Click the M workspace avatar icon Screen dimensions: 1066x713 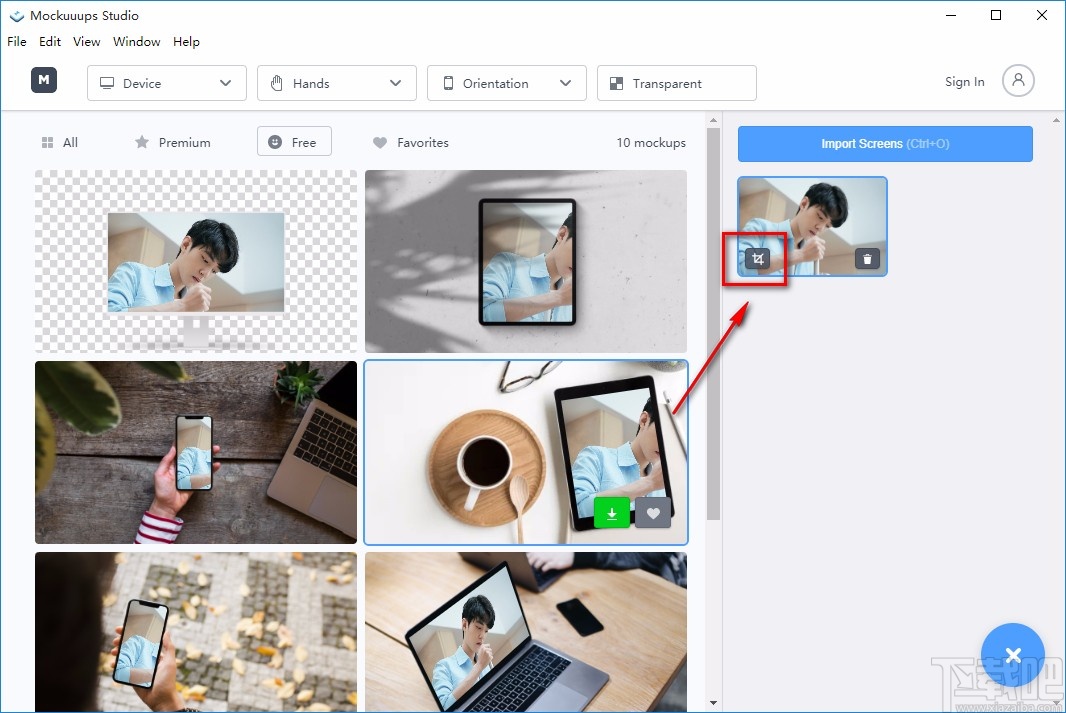43,80
